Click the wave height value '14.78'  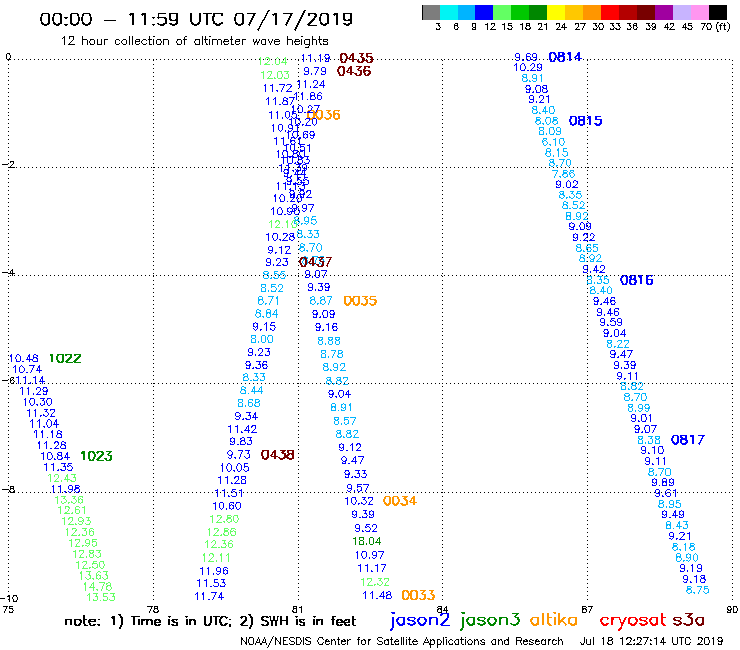coord(98,586)
